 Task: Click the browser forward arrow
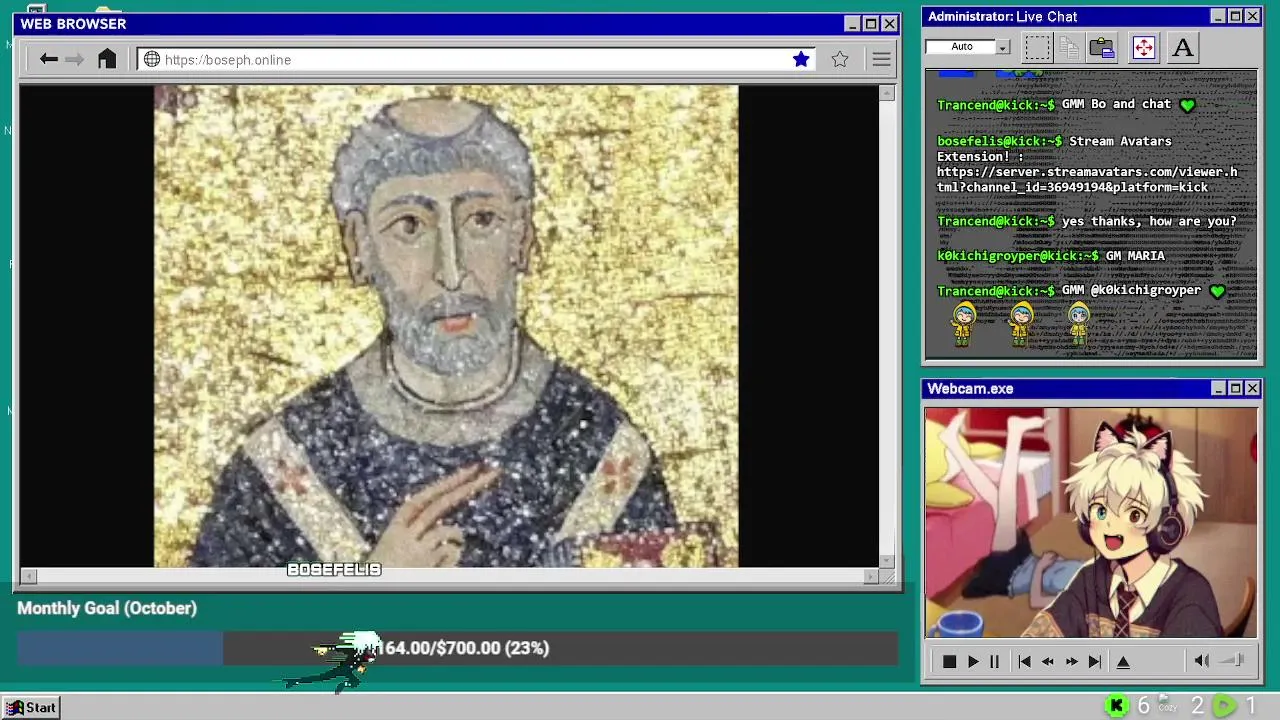pos(75,59)
